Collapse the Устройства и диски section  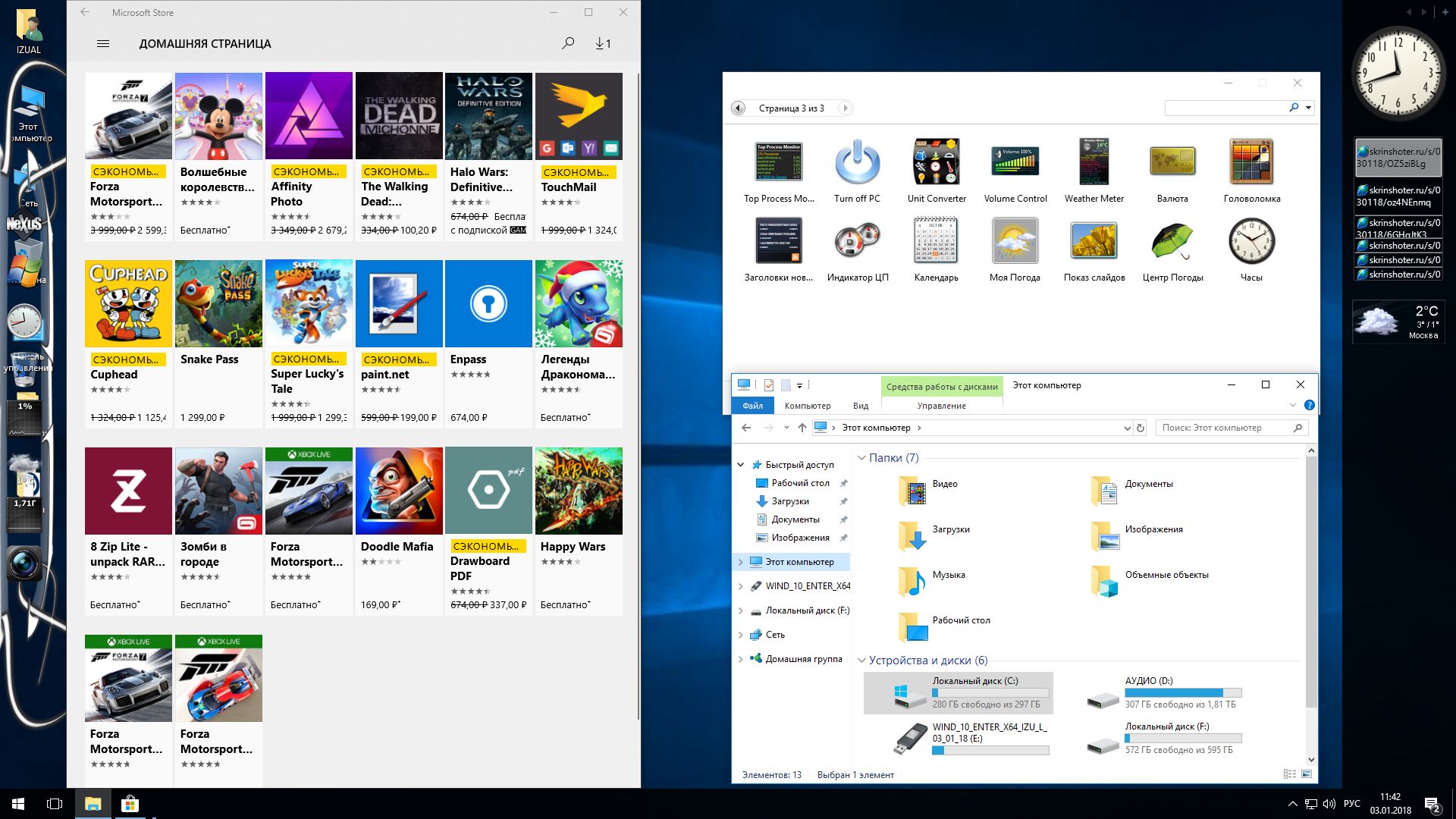(x=861, y=661)
